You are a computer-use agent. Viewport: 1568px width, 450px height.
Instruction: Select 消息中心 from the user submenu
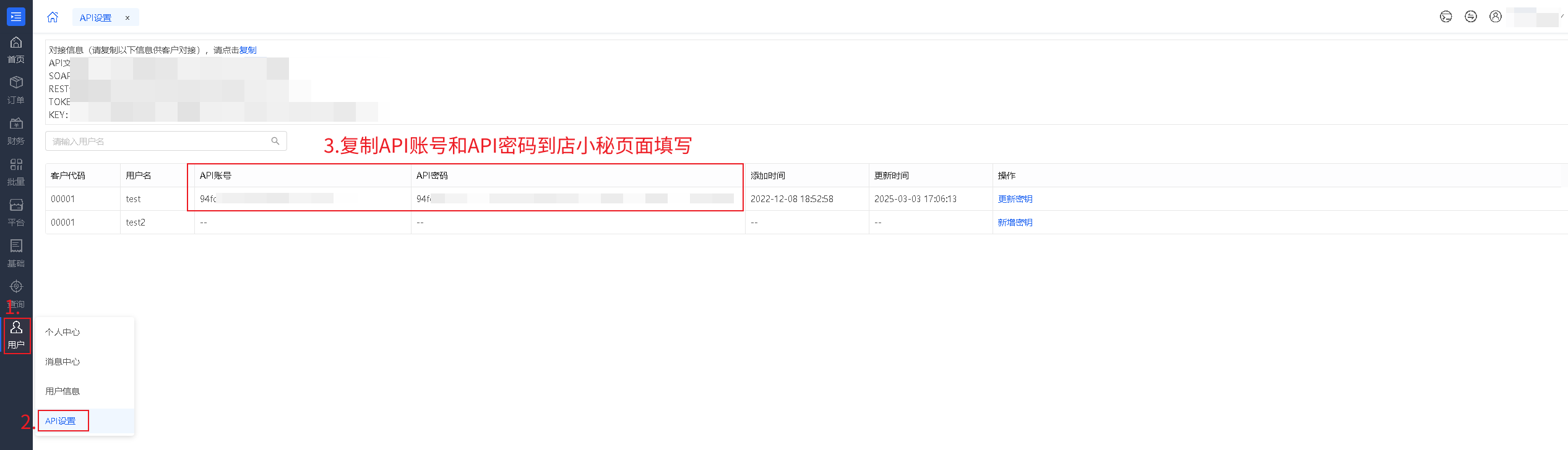pos(62,362)
